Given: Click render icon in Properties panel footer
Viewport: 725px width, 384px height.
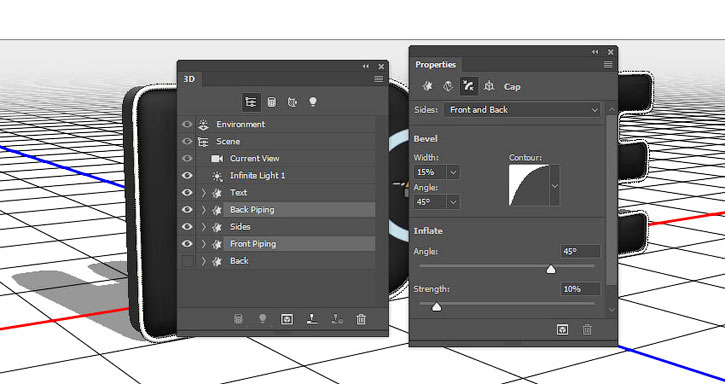Looking at the screenshot, I should point(562,329).
